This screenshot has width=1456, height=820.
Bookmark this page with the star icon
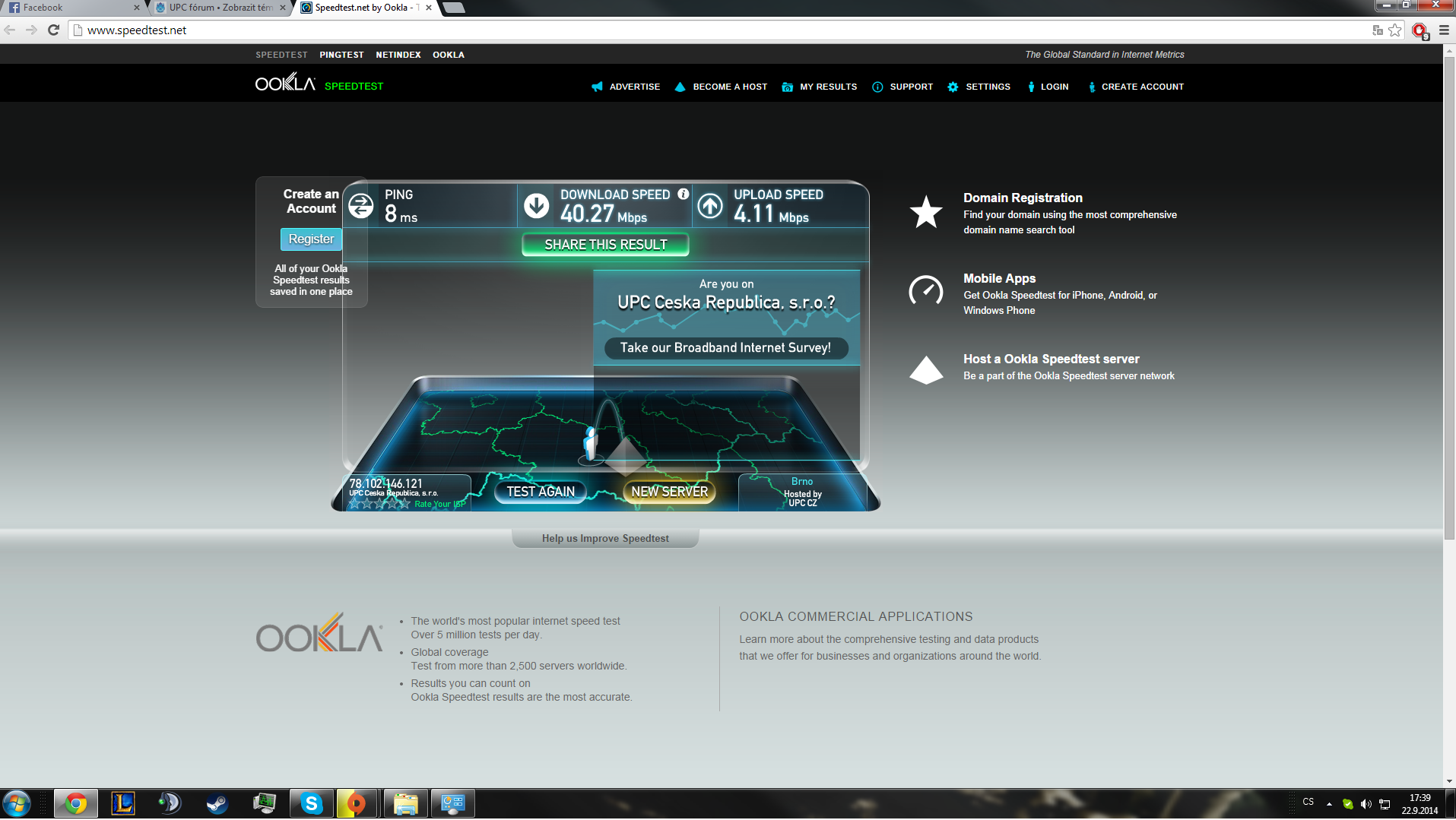[1395, 30]
